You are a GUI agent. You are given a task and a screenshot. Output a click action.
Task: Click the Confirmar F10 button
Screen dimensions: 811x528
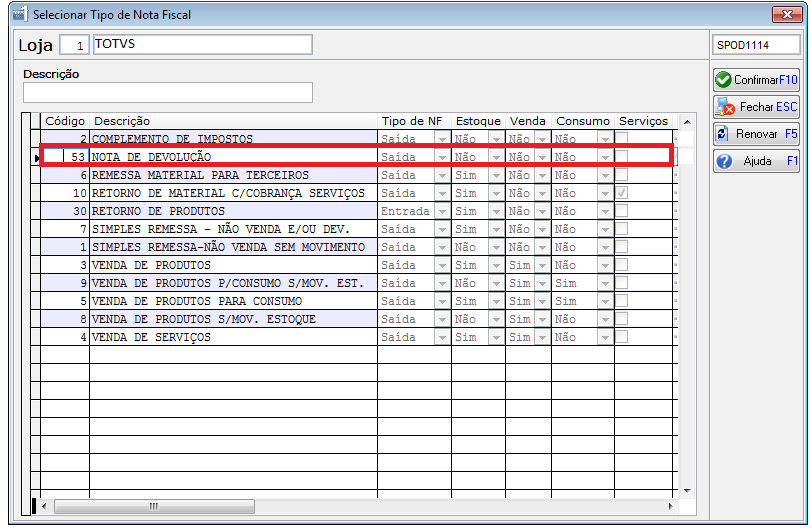click(x=756, y=80)
